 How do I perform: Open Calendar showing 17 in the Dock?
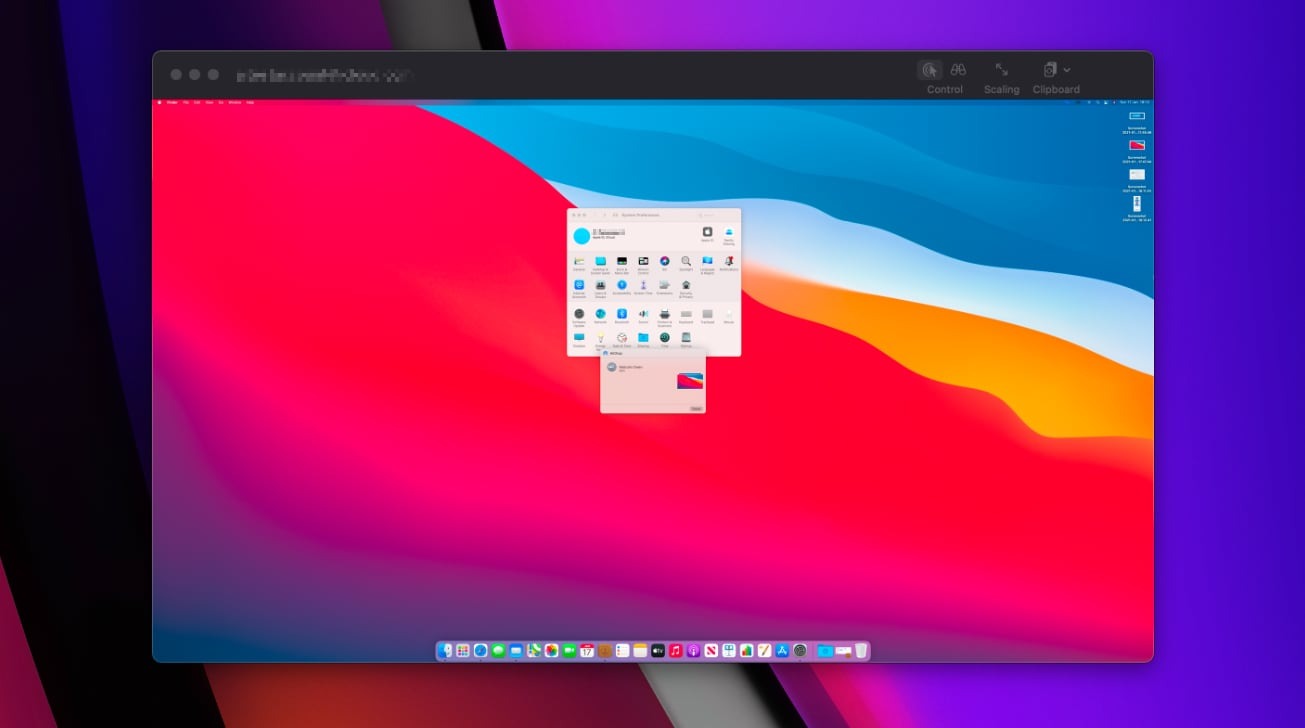pos(587,651)
